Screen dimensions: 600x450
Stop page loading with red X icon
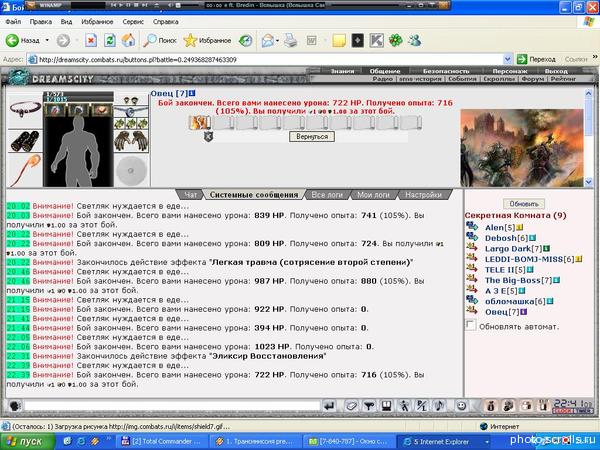point(91,40)
